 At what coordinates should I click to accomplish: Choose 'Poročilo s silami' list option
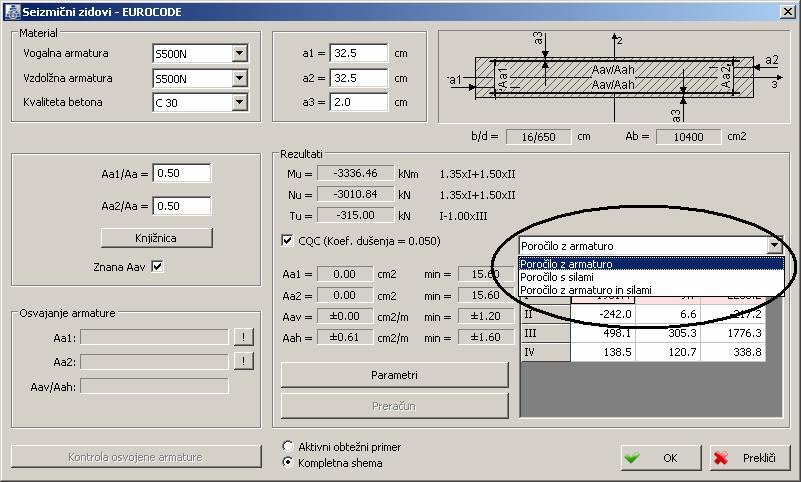click(651, 277)
